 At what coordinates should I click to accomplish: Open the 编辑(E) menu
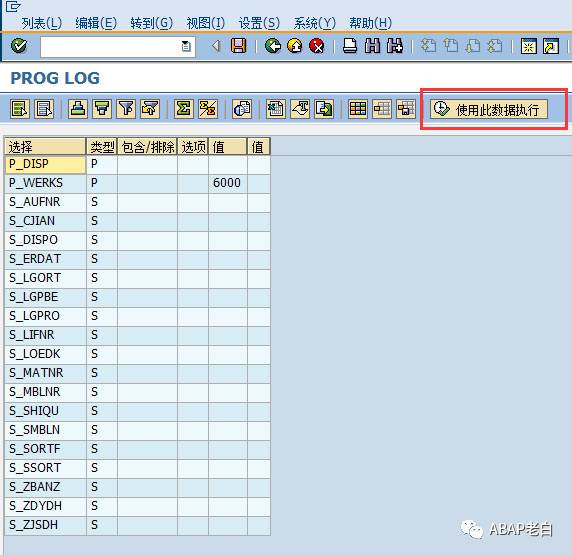(x=96, y=23)
